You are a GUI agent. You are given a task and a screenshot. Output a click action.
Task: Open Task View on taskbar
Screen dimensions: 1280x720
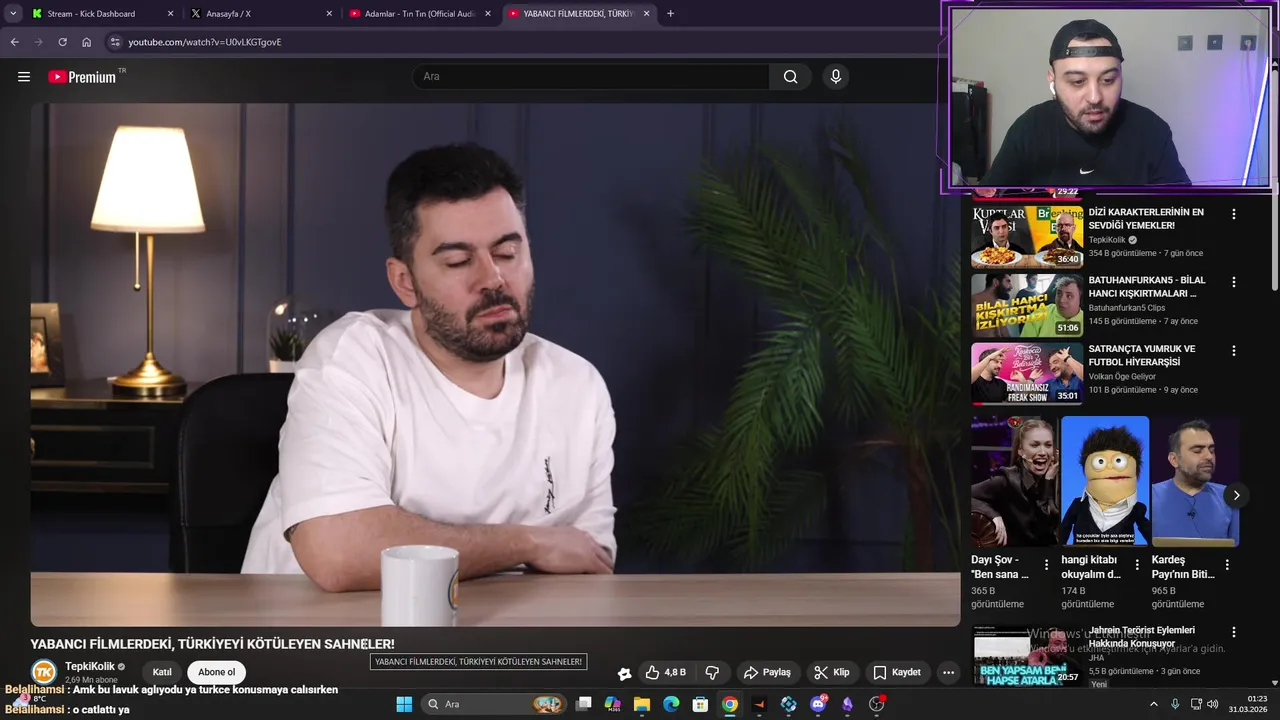point(584,704)
